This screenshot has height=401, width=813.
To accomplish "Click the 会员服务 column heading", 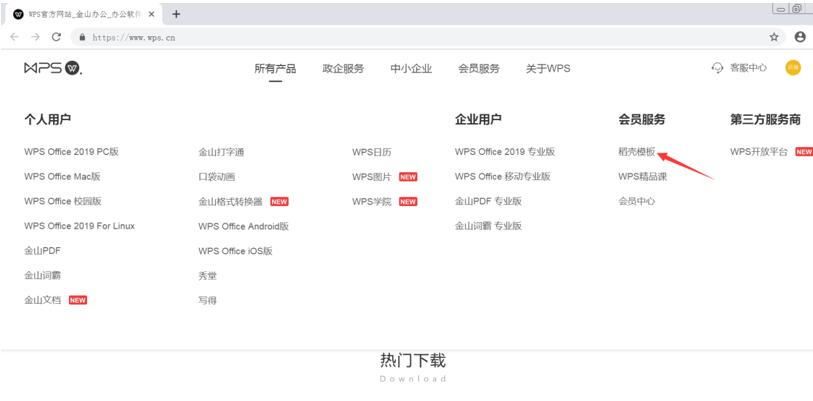I will (641, 120).
